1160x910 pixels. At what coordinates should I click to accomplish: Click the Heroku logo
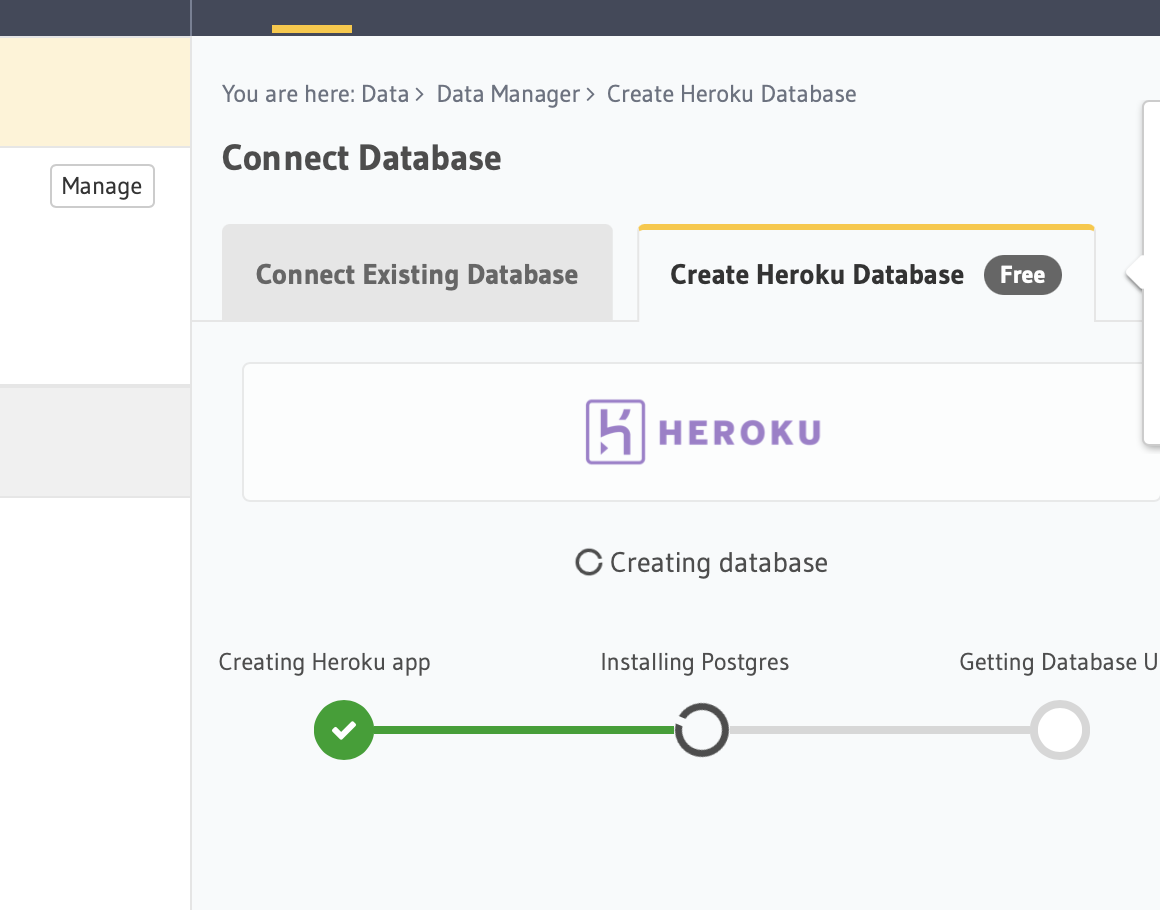[x=703, y=432]
